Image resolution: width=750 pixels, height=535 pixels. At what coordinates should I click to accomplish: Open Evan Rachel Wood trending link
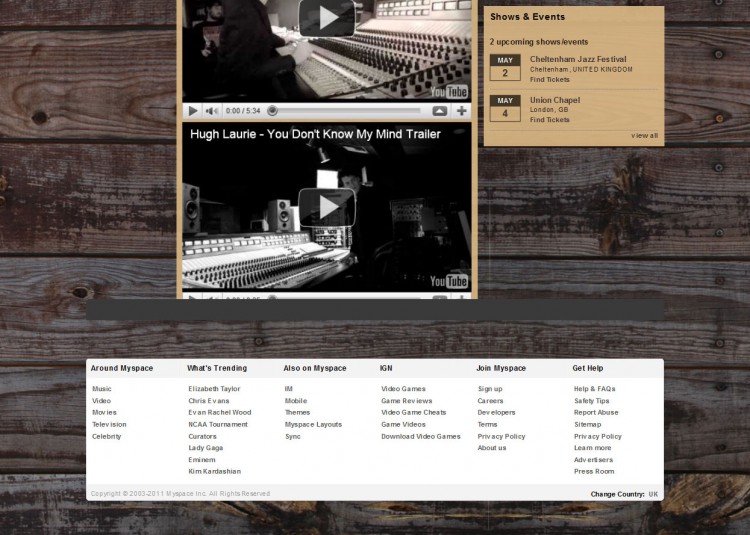tap(220, 412)
